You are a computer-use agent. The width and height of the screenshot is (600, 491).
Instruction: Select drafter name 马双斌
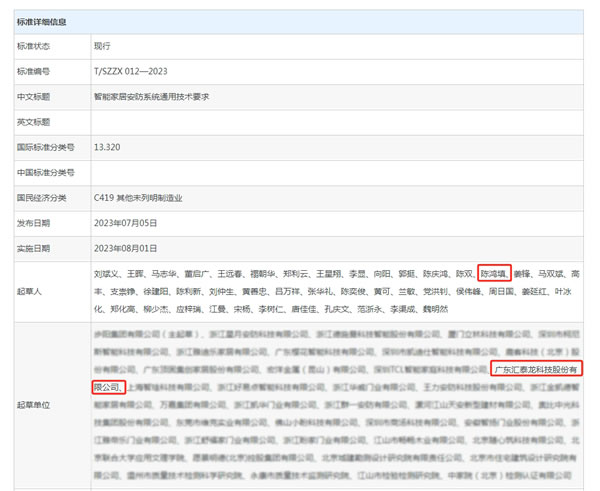[550, 274]
